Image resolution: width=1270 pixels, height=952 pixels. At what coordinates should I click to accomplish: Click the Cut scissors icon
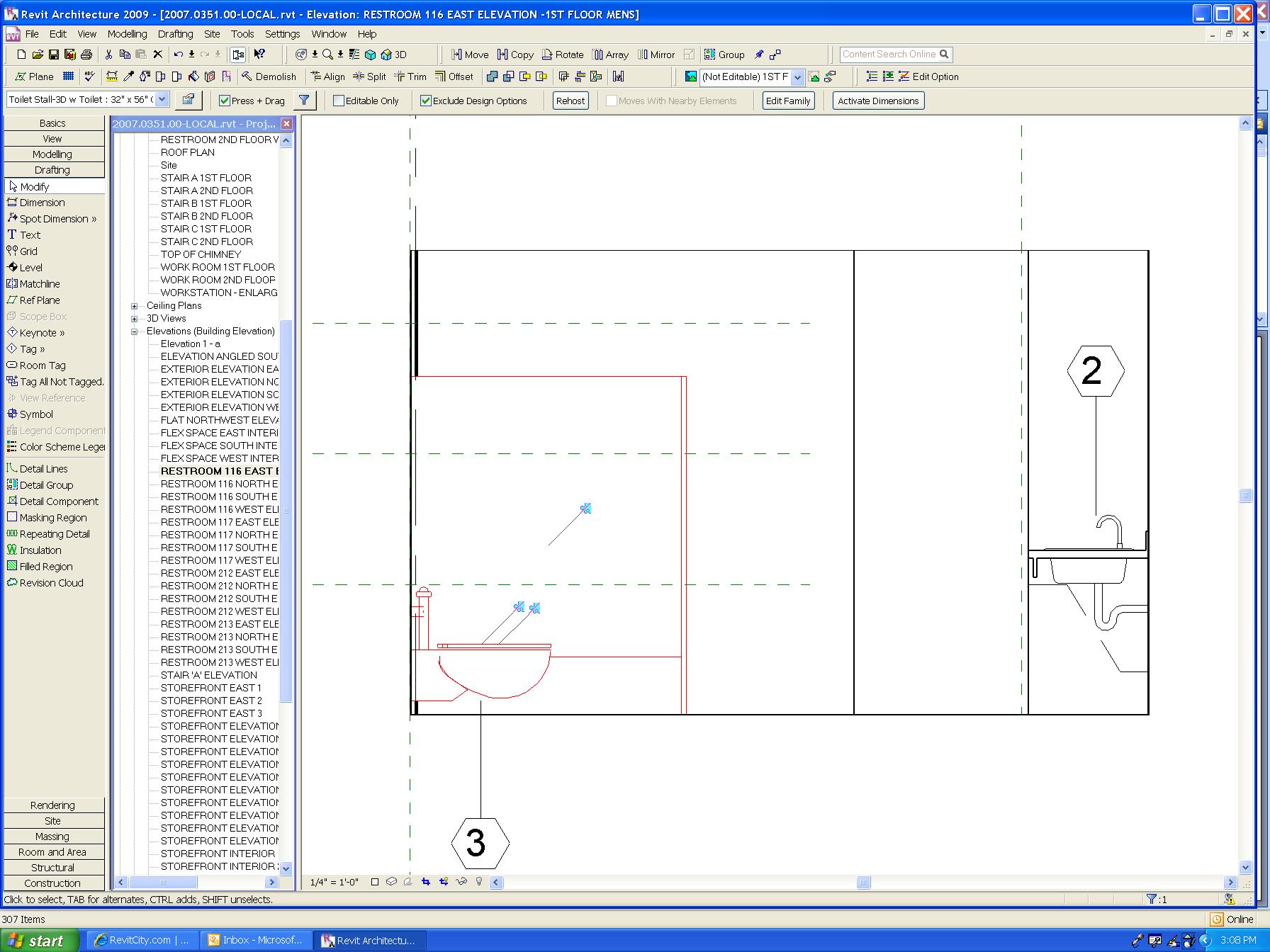click(108, 55)
